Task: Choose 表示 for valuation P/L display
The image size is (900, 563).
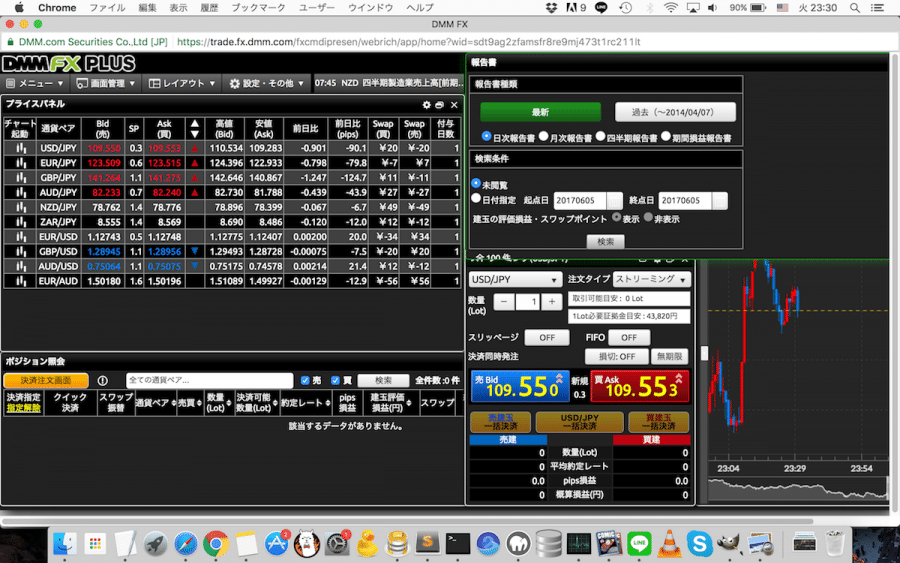Action: [x=616, y=218]
